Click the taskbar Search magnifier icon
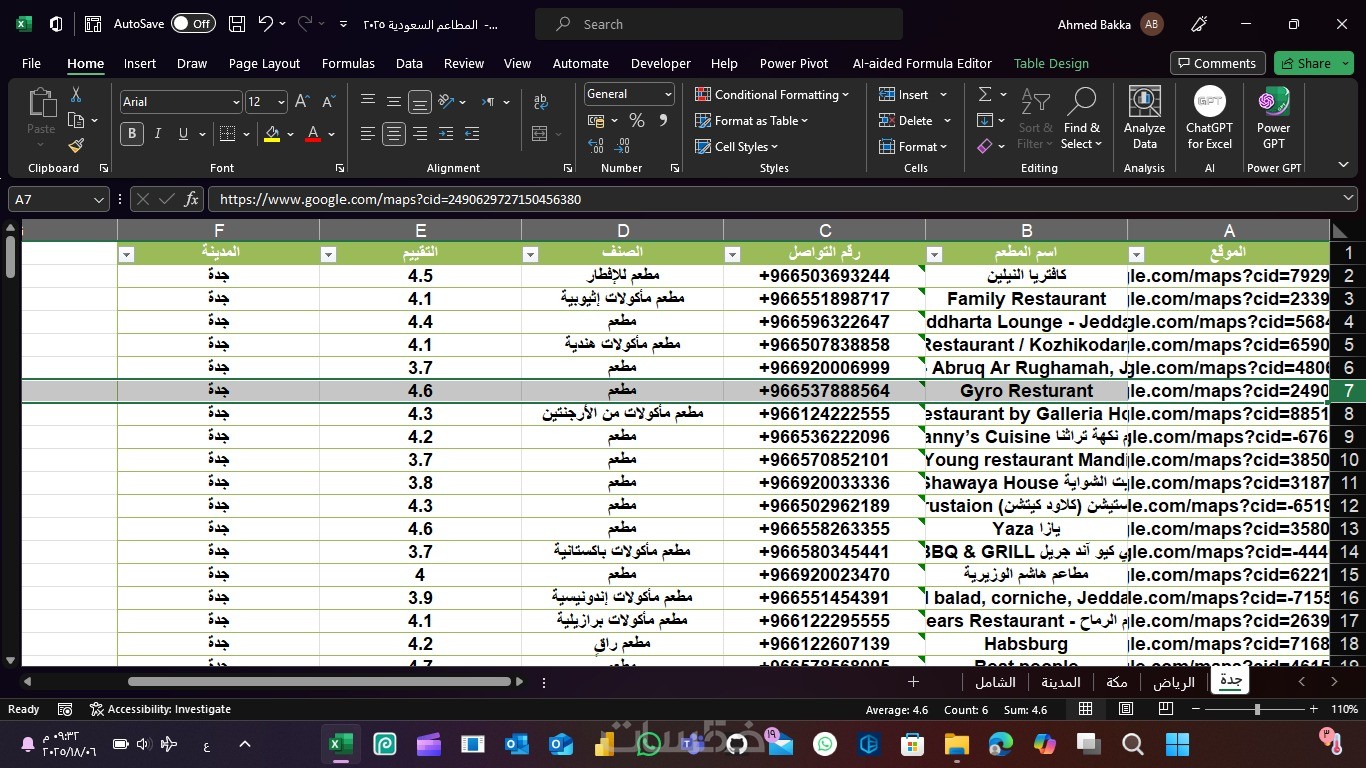The height and width of the screenshot is (768, 1366). pos(1133,744)
